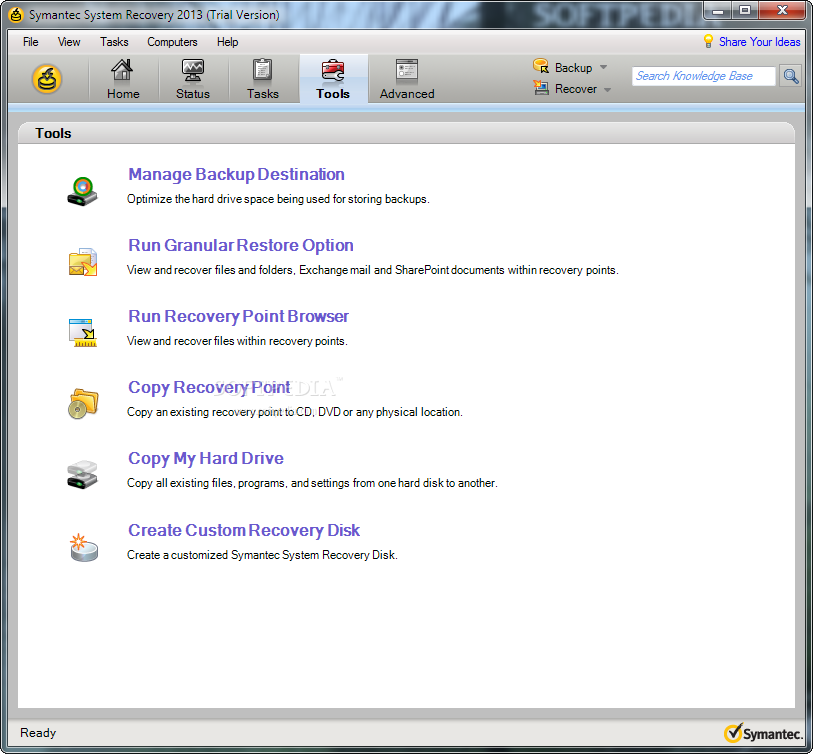813x754 pixels.
Task: Open the Home tab icon
Action: (x=122, y=70)
